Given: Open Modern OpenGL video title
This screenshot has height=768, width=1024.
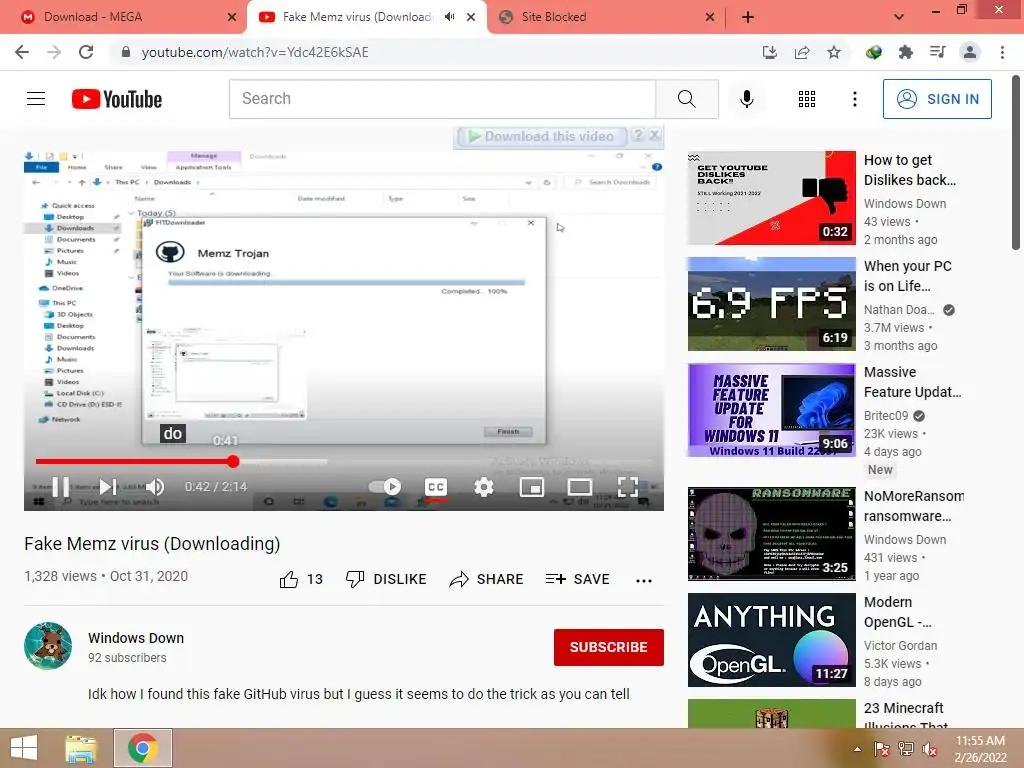Looking at the screenshot, I should pyautogui.click(x=898, y=612).
